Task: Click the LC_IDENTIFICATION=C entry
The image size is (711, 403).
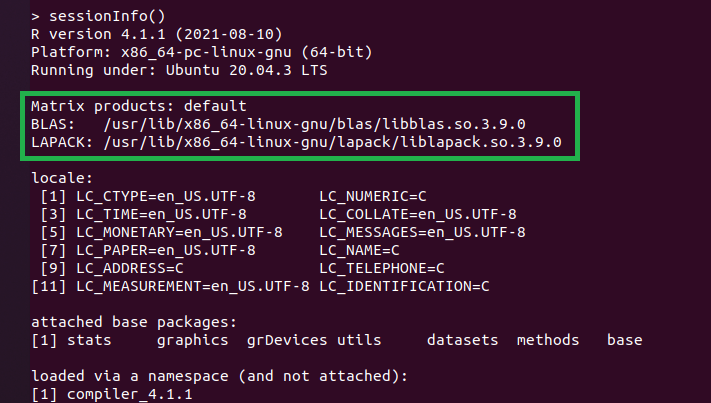Action: (x=404, y=287)
